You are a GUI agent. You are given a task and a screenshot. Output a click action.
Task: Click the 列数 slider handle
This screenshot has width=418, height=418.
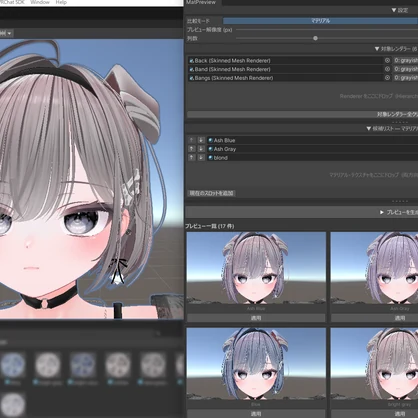(x=315, y=38)
